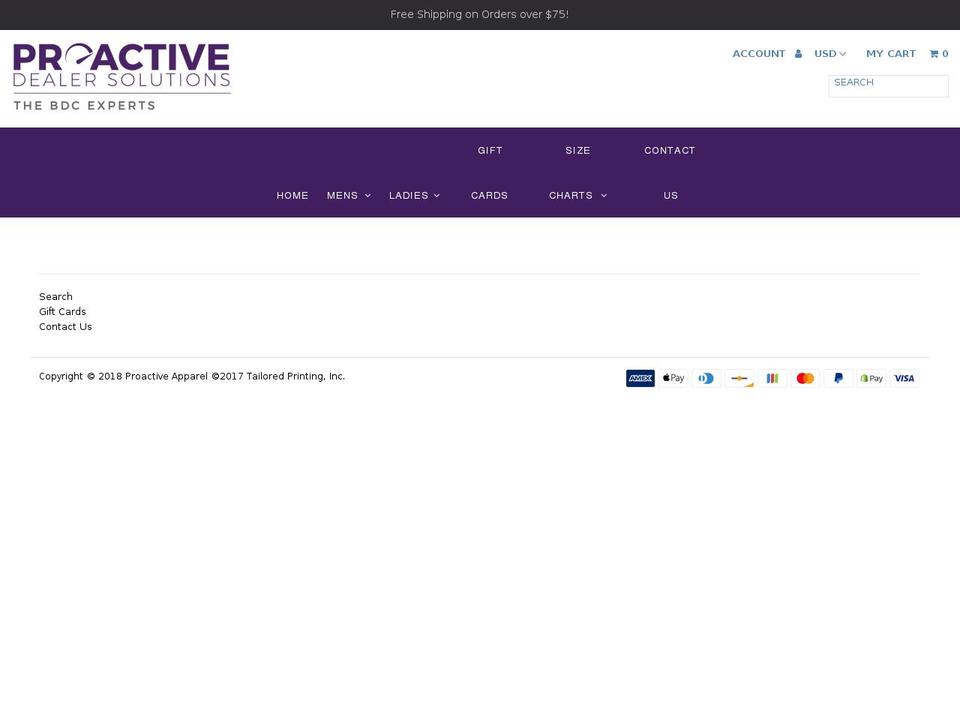Image resolution: width=960 pixels, height=720 pixels.
Task: Click the Visa payment icon
Action: 904,378
